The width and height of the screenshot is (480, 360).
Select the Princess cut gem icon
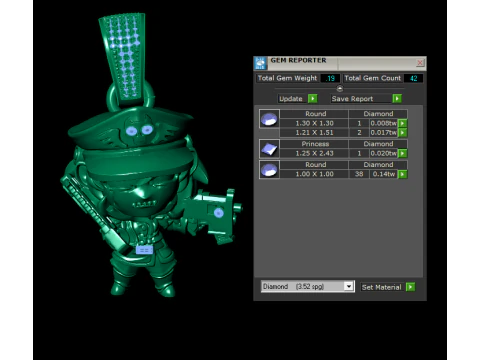click(269, 149)
